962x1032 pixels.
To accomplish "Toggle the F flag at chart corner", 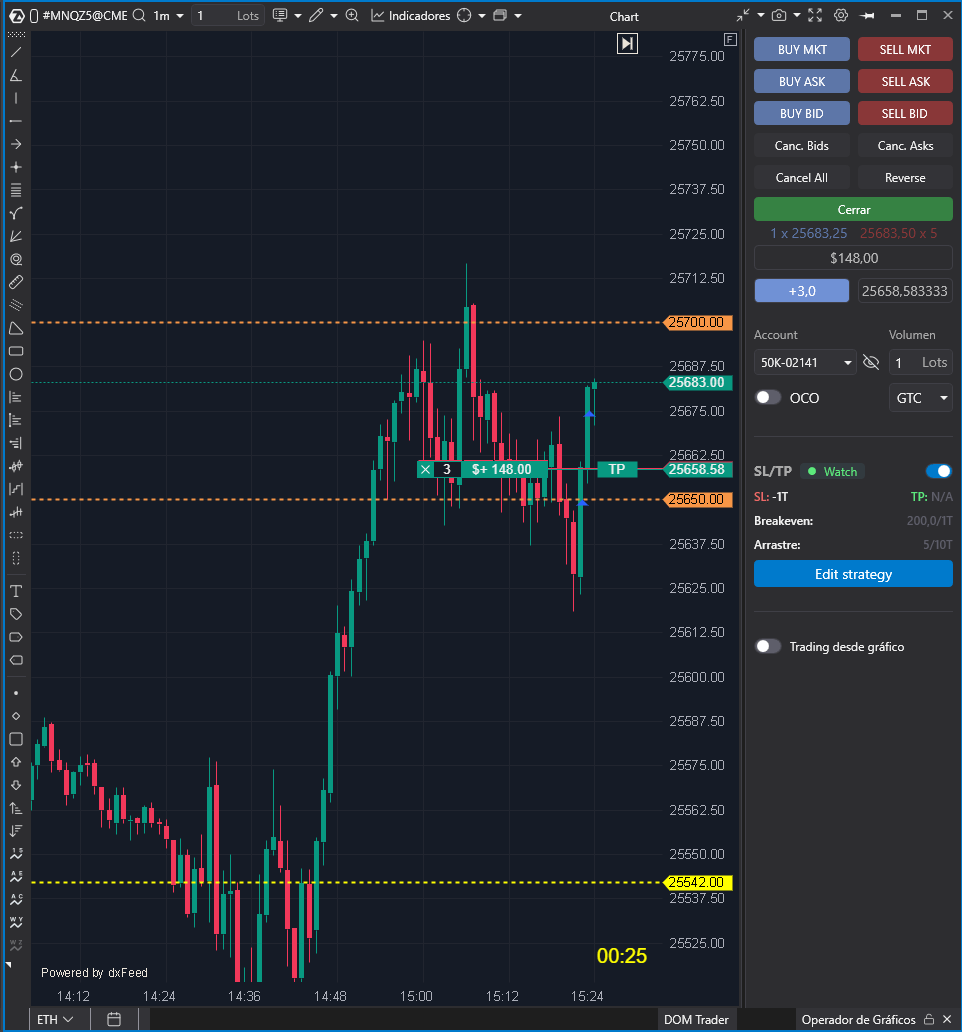I will (730, 39).
